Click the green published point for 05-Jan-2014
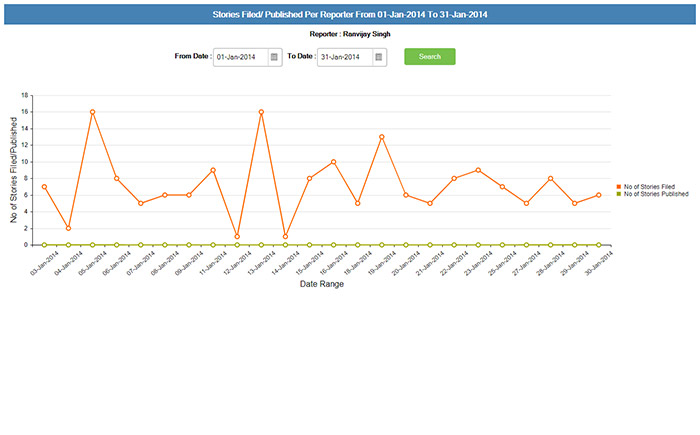The height and width of the screenshot is (435, 700). tap(92, 245)
